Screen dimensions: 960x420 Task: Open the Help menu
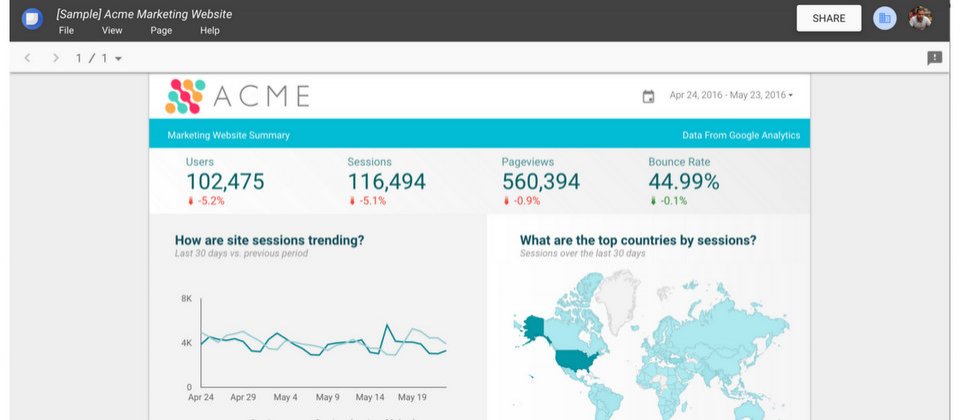tap(209, 31)
